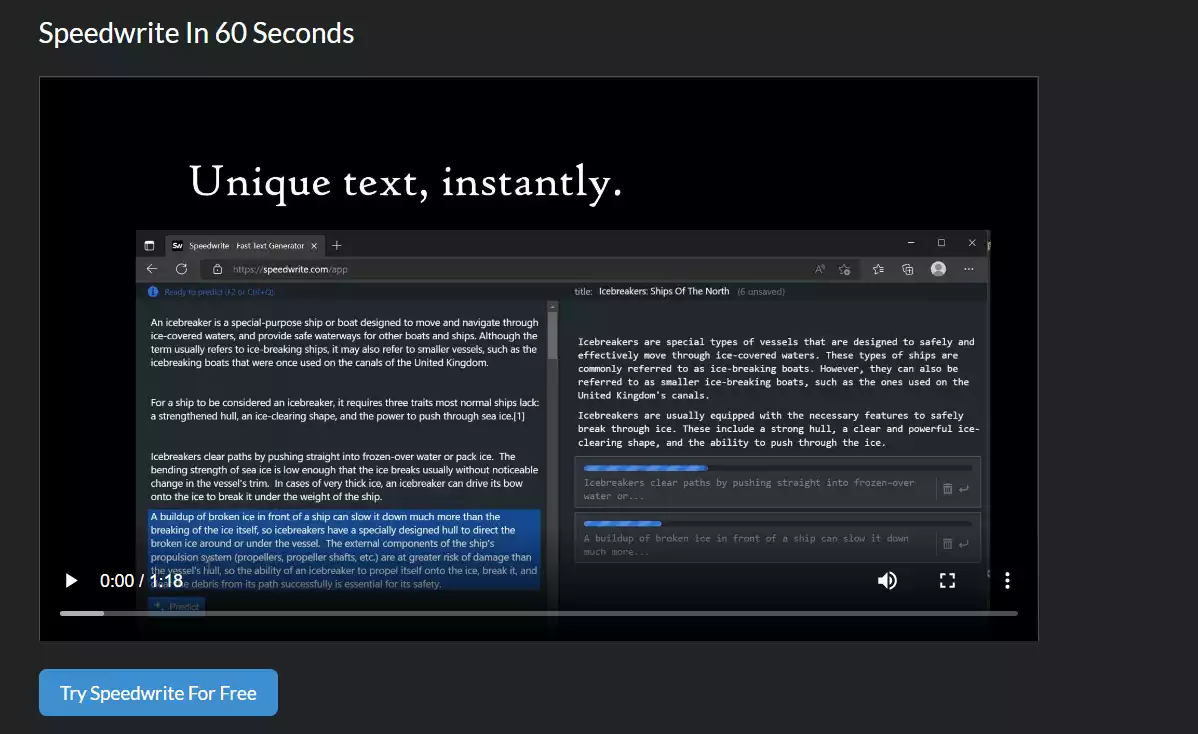The width and height of the screenshot is (1198, 734).
Task: Click source paragraph 'Icebreakers clear paths by pushing'
Action: pos(345,476)
